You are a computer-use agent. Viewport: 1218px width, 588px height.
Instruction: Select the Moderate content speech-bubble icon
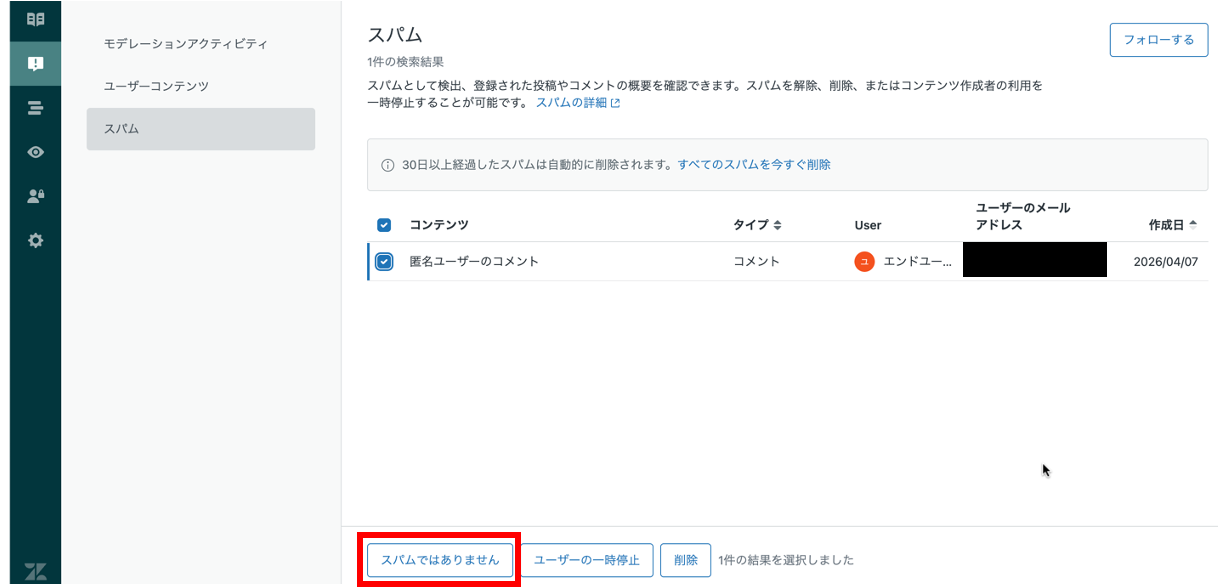pos(35,64)
